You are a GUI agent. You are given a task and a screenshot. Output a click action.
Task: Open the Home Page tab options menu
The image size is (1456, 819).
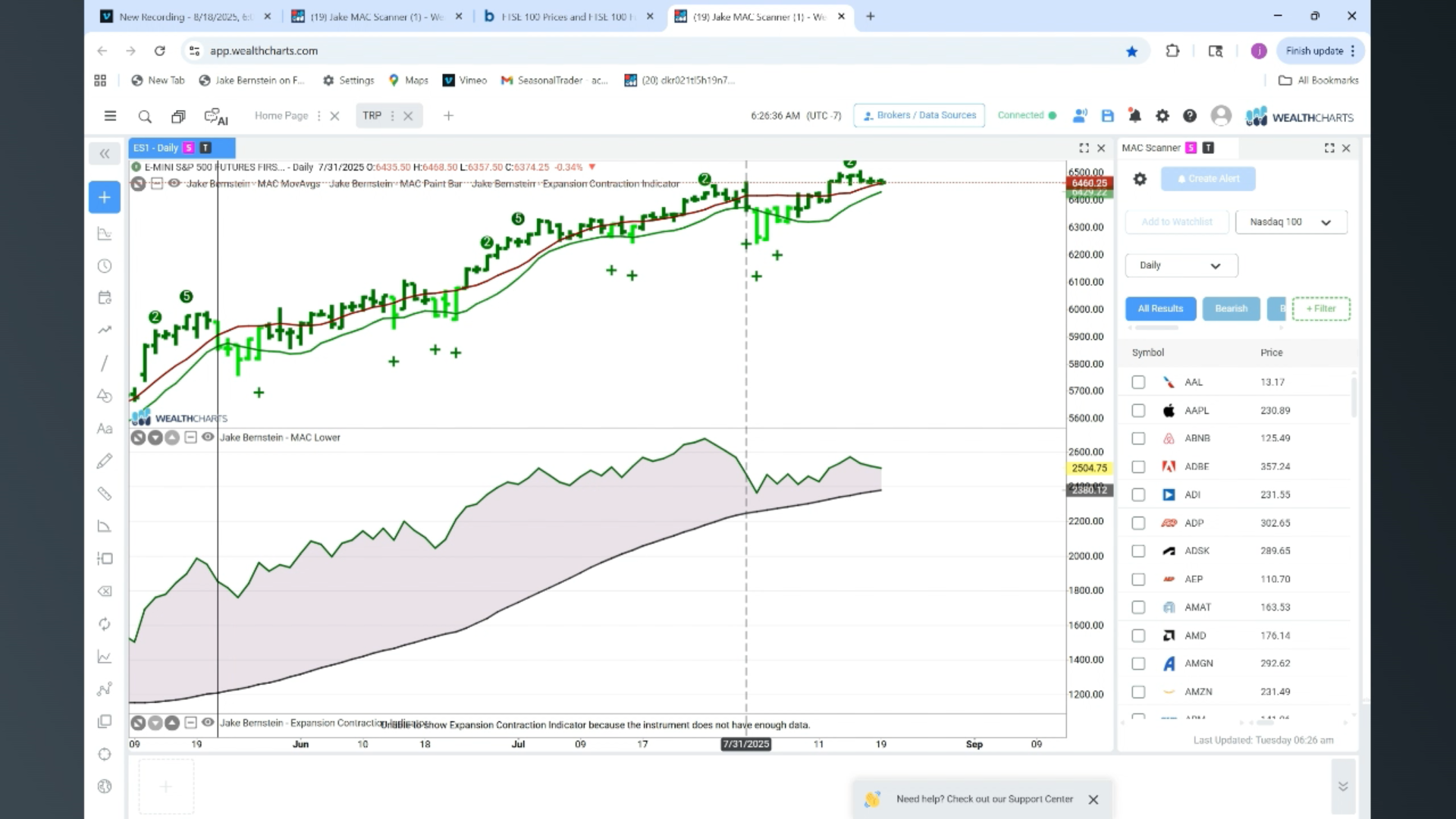pyautogui.click(x=318, y=116)
